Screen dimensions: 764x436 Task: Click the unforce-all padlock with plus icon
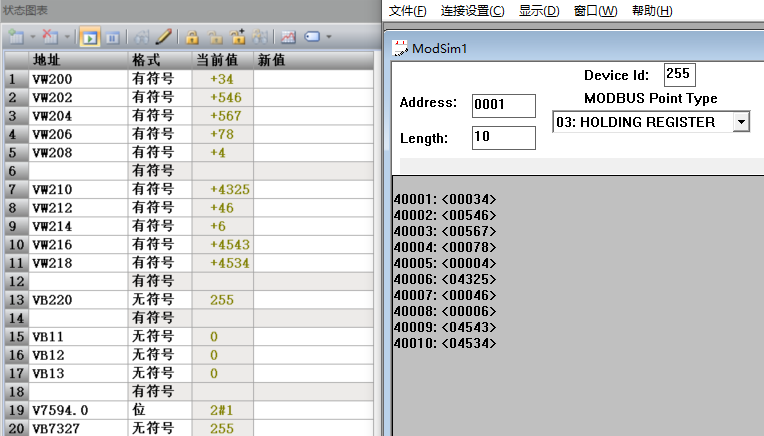pos(237,37)
